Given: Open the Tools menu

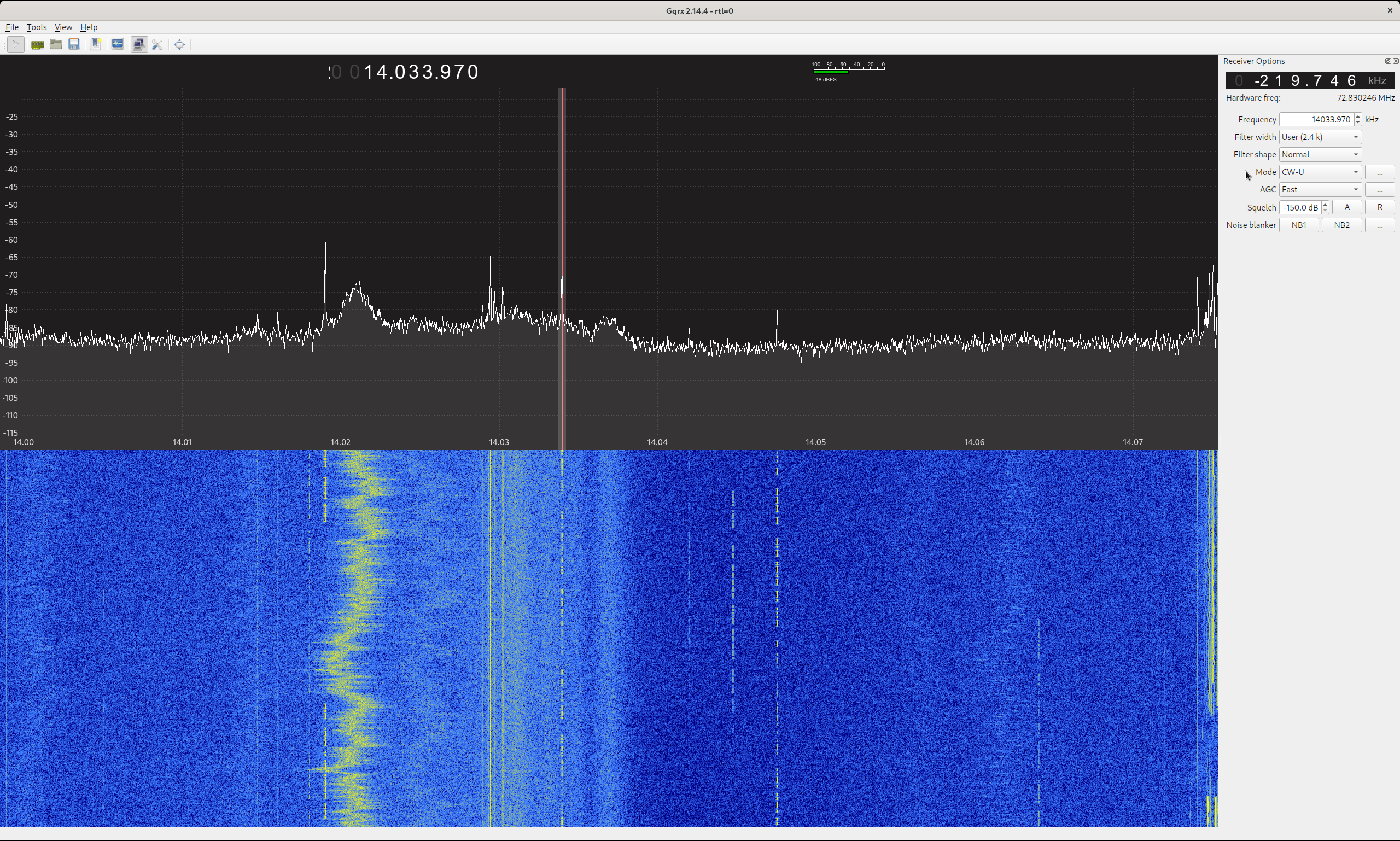Looking at the screenshot, I should pos(36,27).
